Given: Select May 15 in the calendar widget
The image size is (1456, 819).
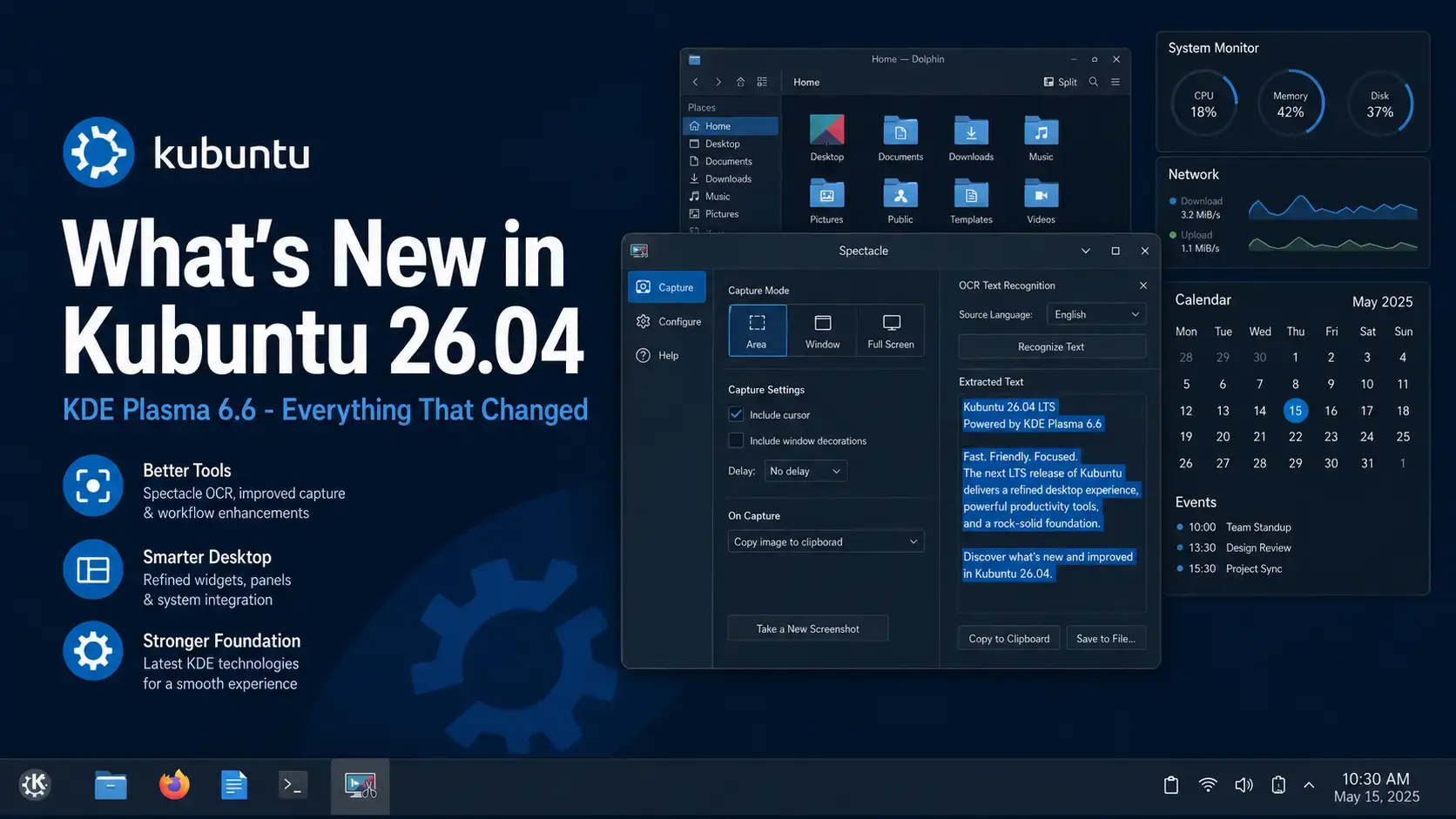Looking at the screenshot, I should tap(1295, 410).
